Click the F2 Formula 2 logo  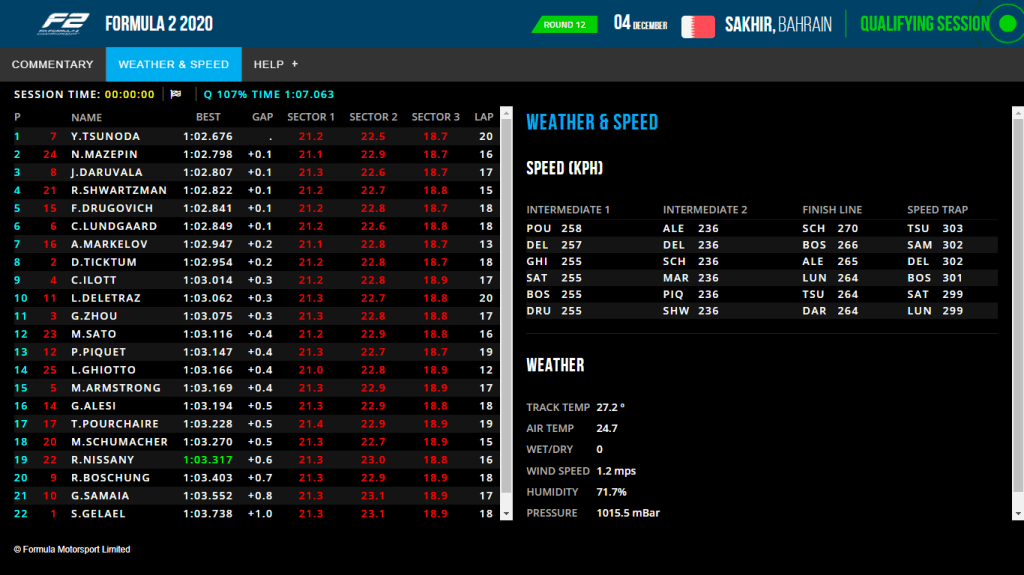pos(63,24)
